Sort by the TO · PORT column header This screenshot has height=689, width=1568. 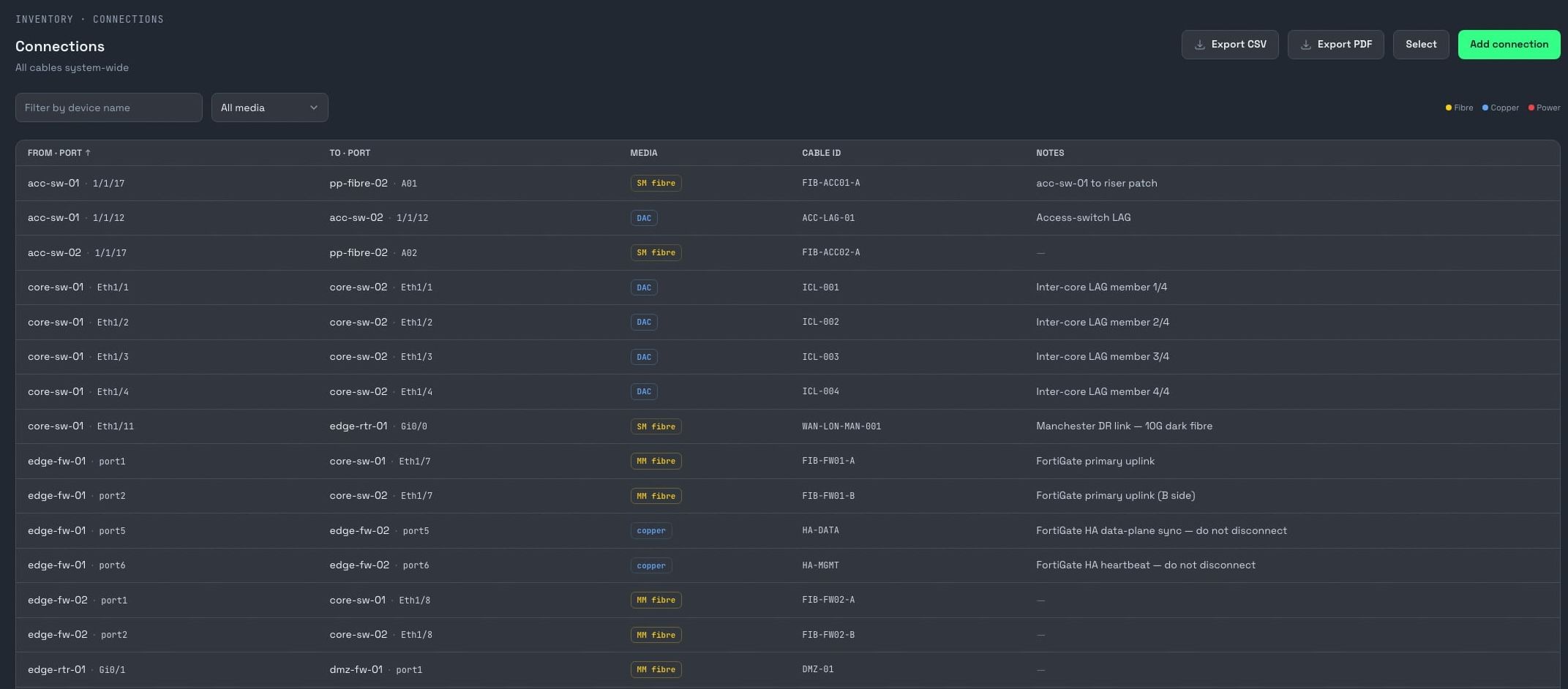(350, 153)
